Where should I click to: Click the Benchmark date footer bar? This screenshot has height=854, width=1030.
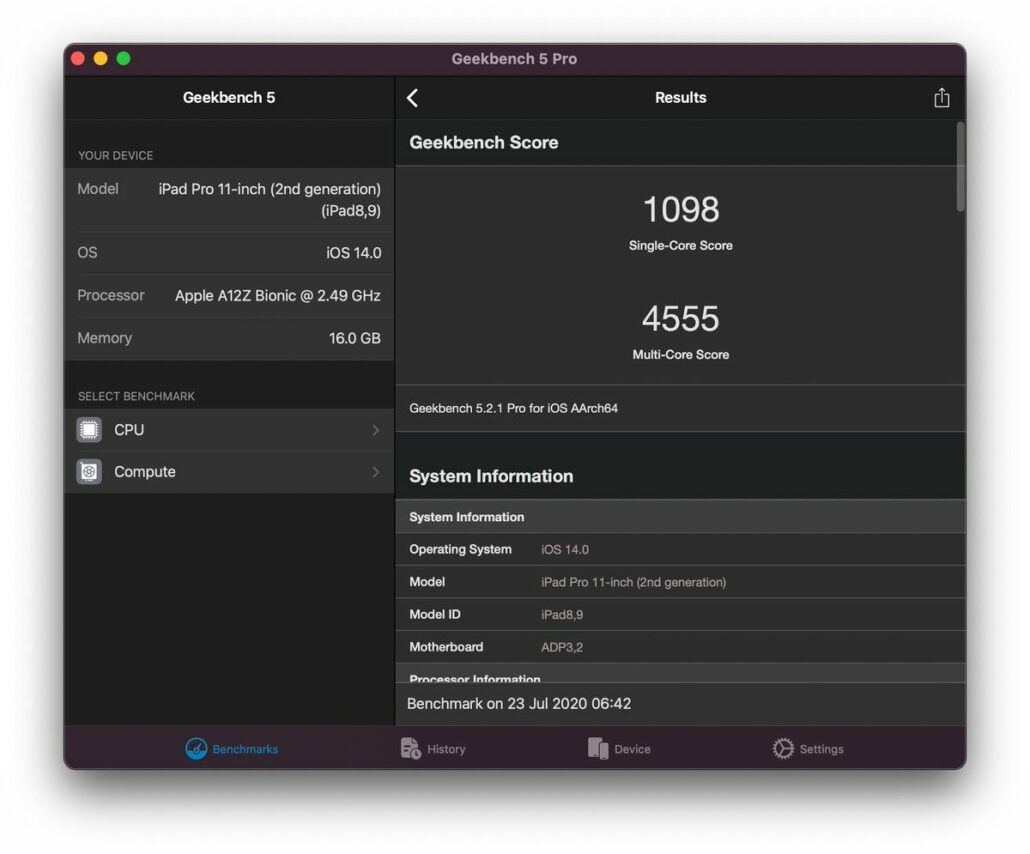coord(681,703)
